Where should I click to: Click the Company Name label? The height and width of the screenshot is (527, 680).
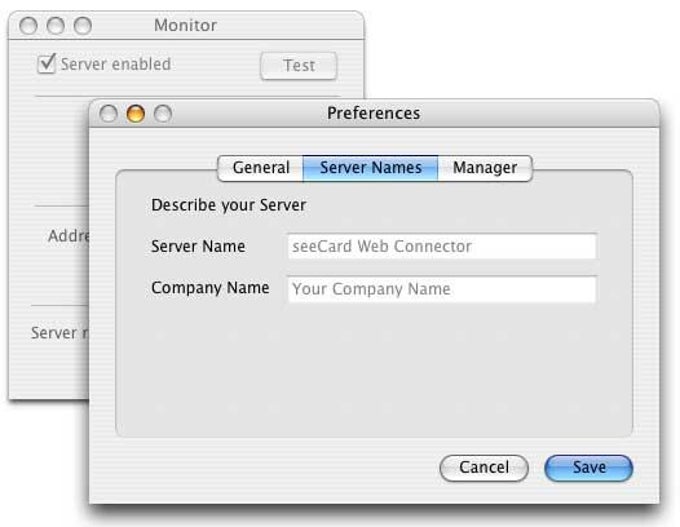[x=210, y=288]
